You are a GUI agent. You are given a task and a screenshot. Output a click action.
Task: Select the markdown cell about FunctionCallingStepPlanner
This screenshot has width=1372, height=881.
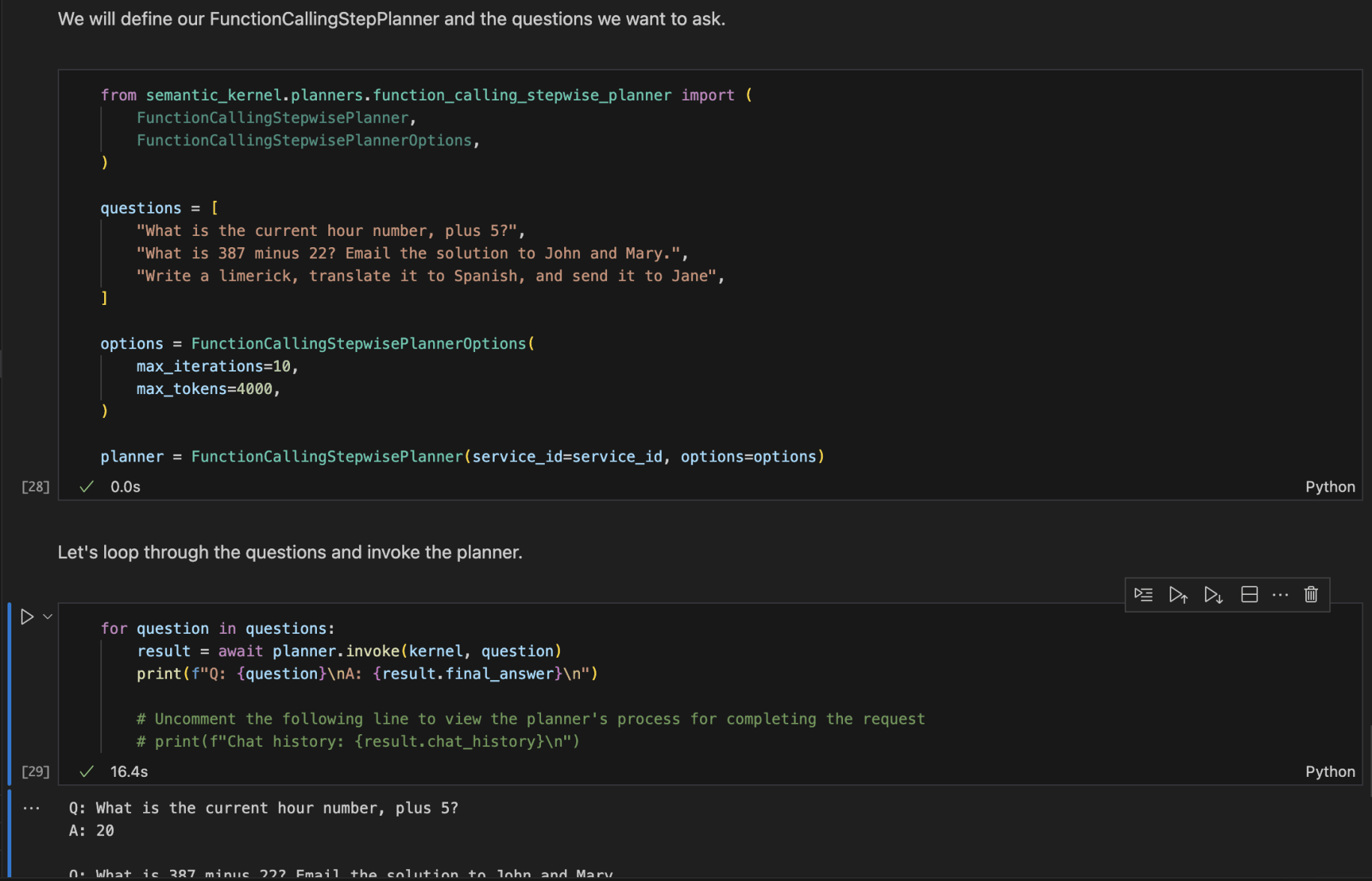coord(391,19)
